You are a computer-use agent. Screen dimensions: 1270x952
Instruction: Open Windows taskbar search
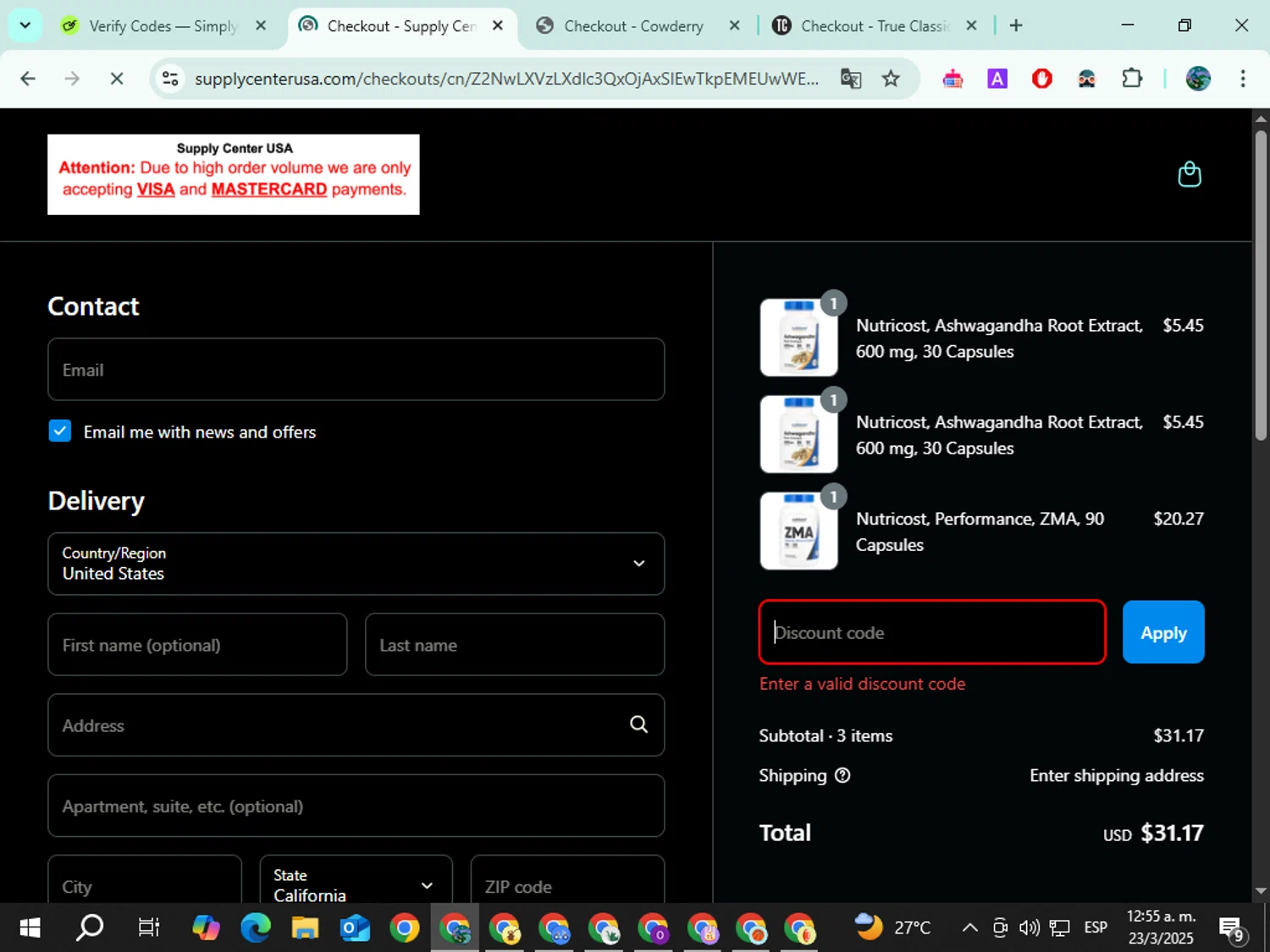(90, 927)
